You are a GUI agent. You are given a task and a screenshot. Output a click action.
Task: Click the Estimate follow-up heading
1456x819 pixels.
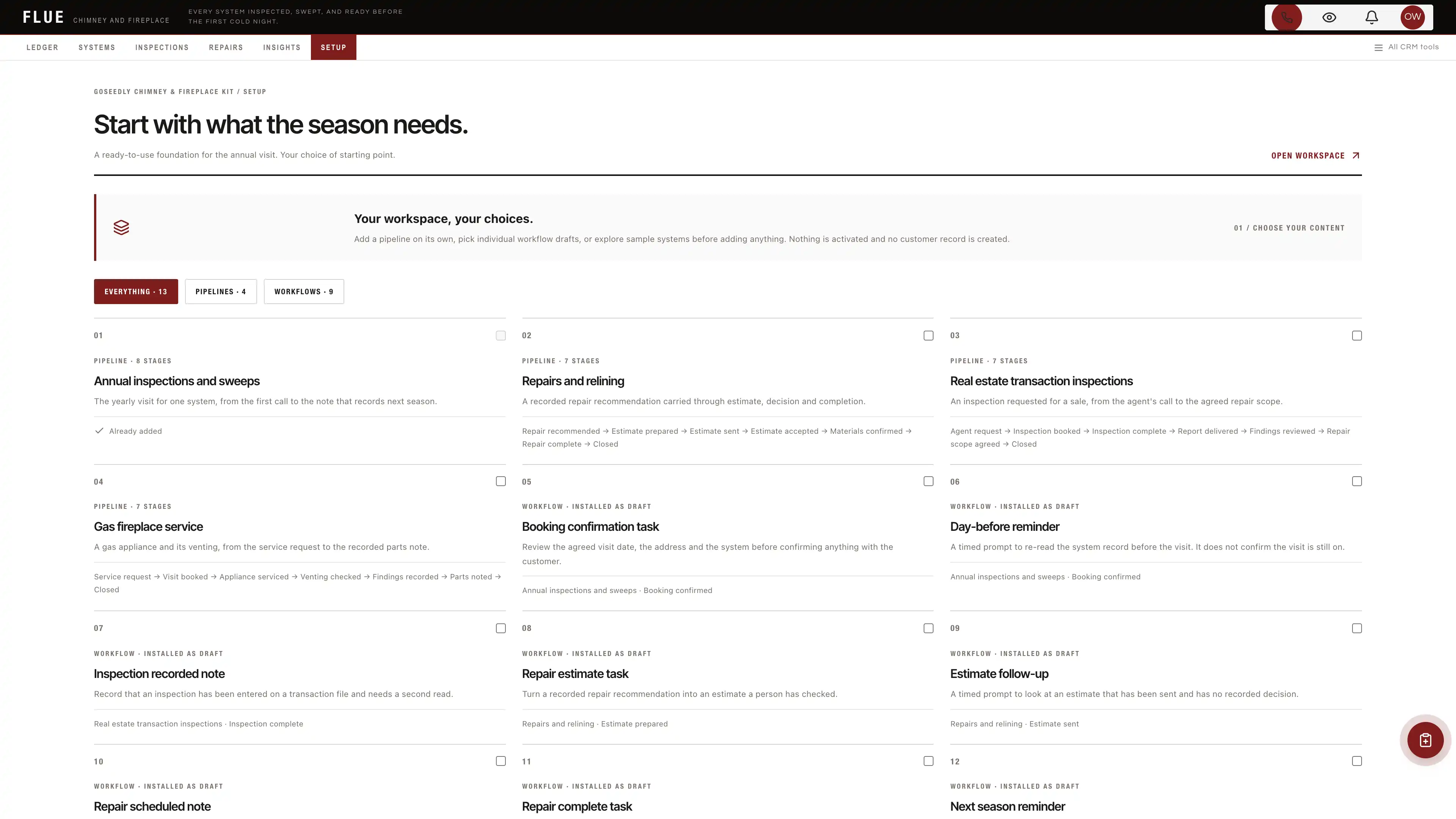(999, 674)
